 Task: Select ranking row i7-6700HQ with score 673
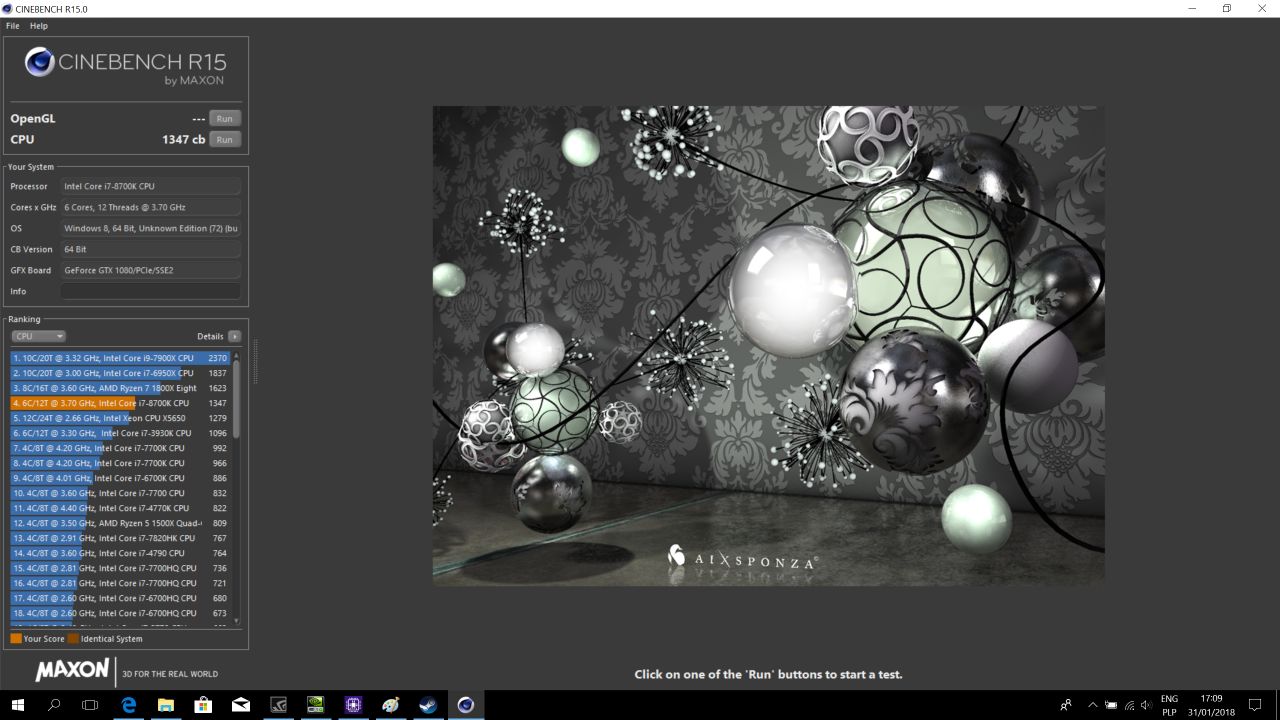120,613
